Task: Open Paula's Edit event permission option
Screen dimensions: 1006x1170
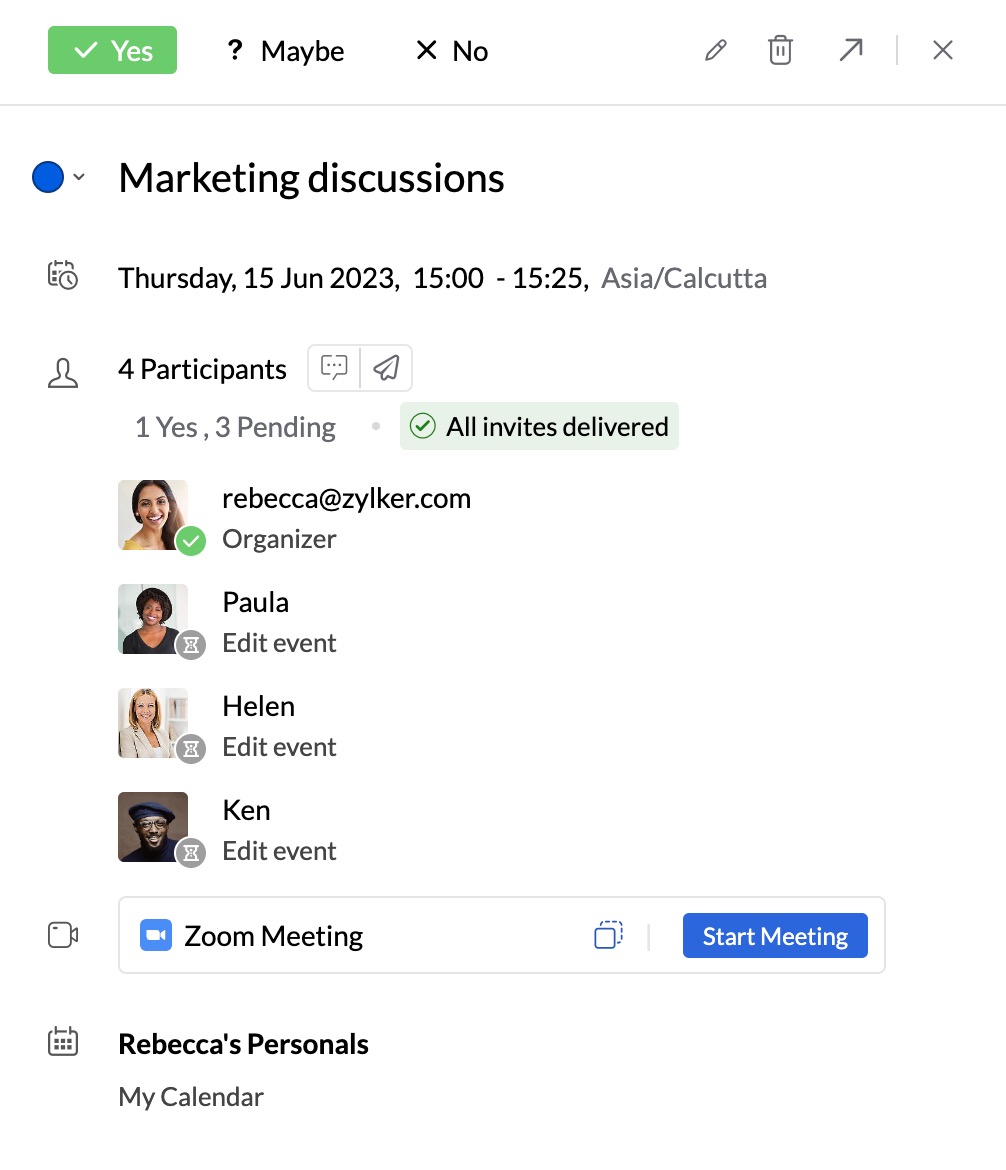Action: click(x=279, y=643)
